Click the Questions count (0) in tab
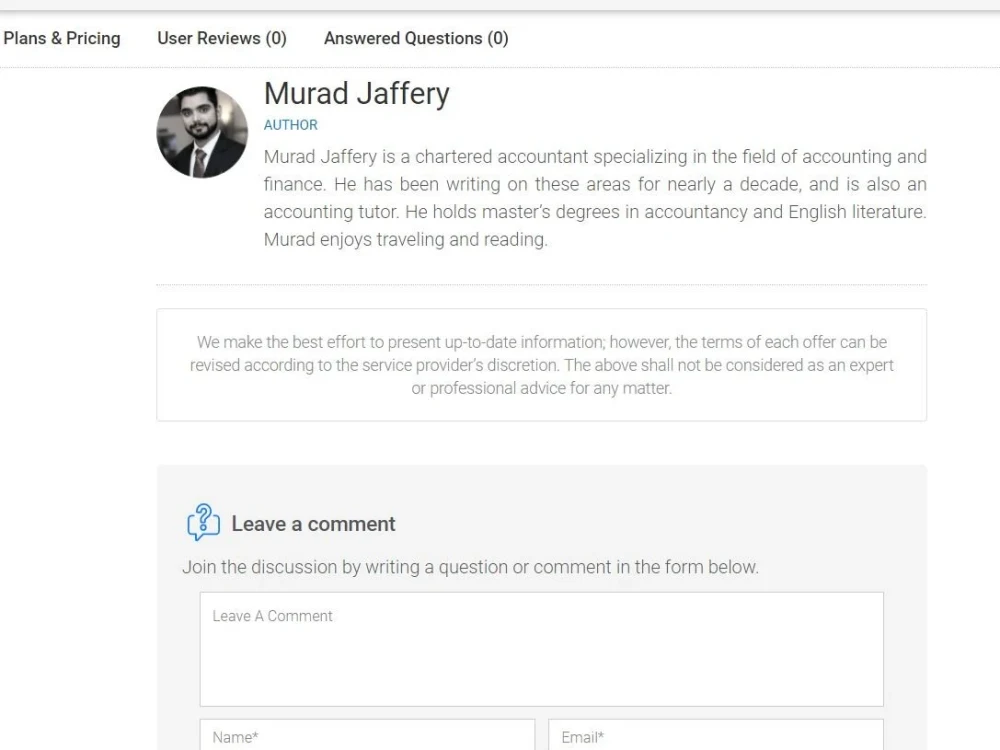Screen dimensions: 1000x750 (x=497, y=38)
